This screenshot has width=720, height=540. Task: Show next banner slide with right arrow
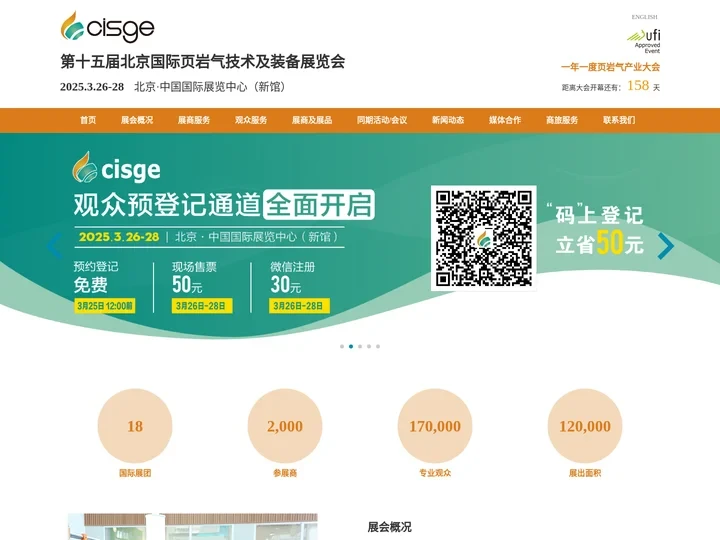point(665,246)
